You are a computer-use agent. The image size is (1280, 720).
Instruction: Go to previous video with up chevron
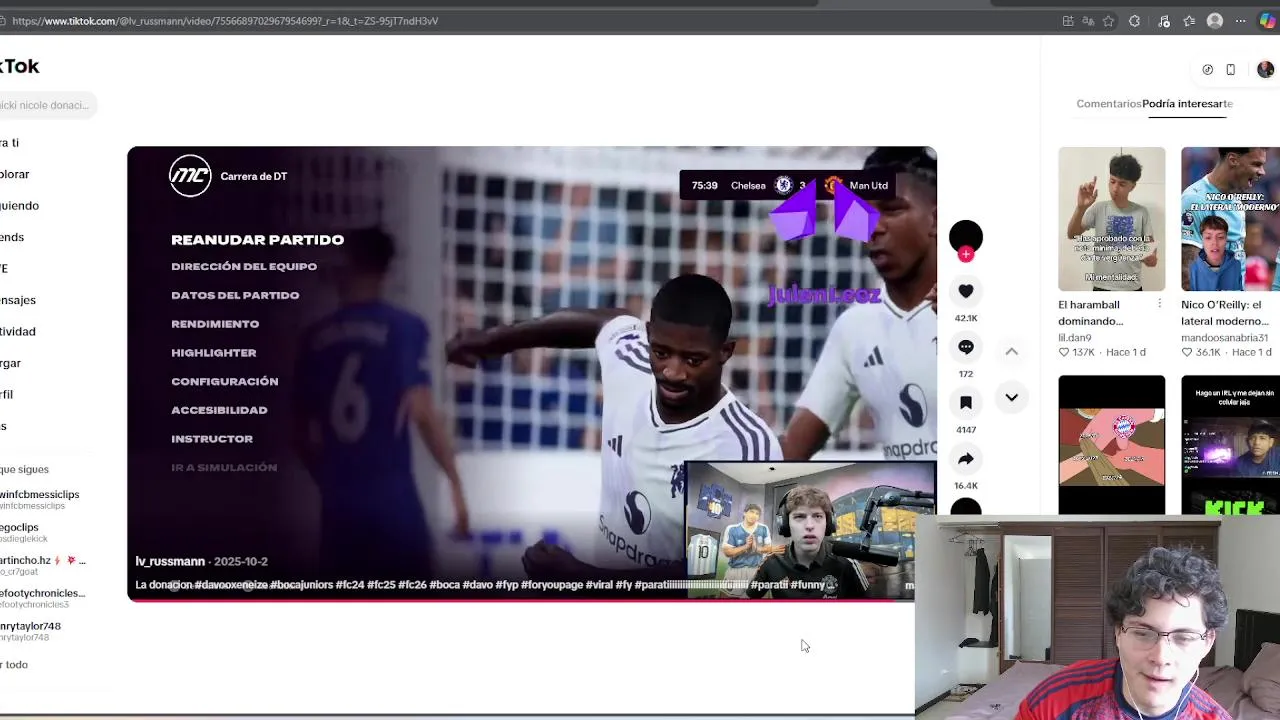click(x=1012, y=352)
